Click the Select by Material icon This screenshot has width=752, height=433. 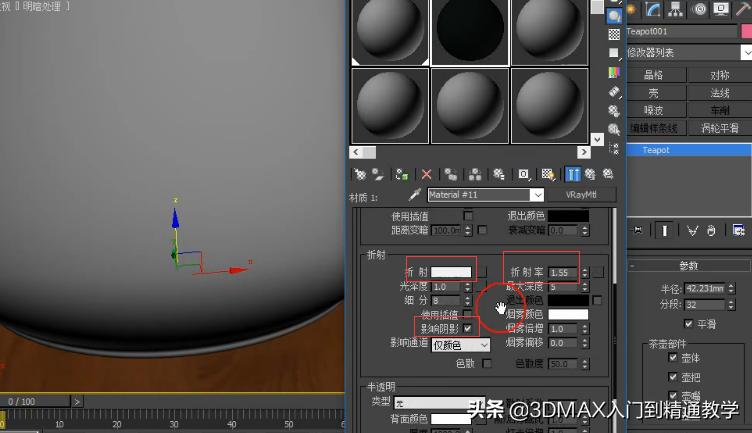[614, 129]
